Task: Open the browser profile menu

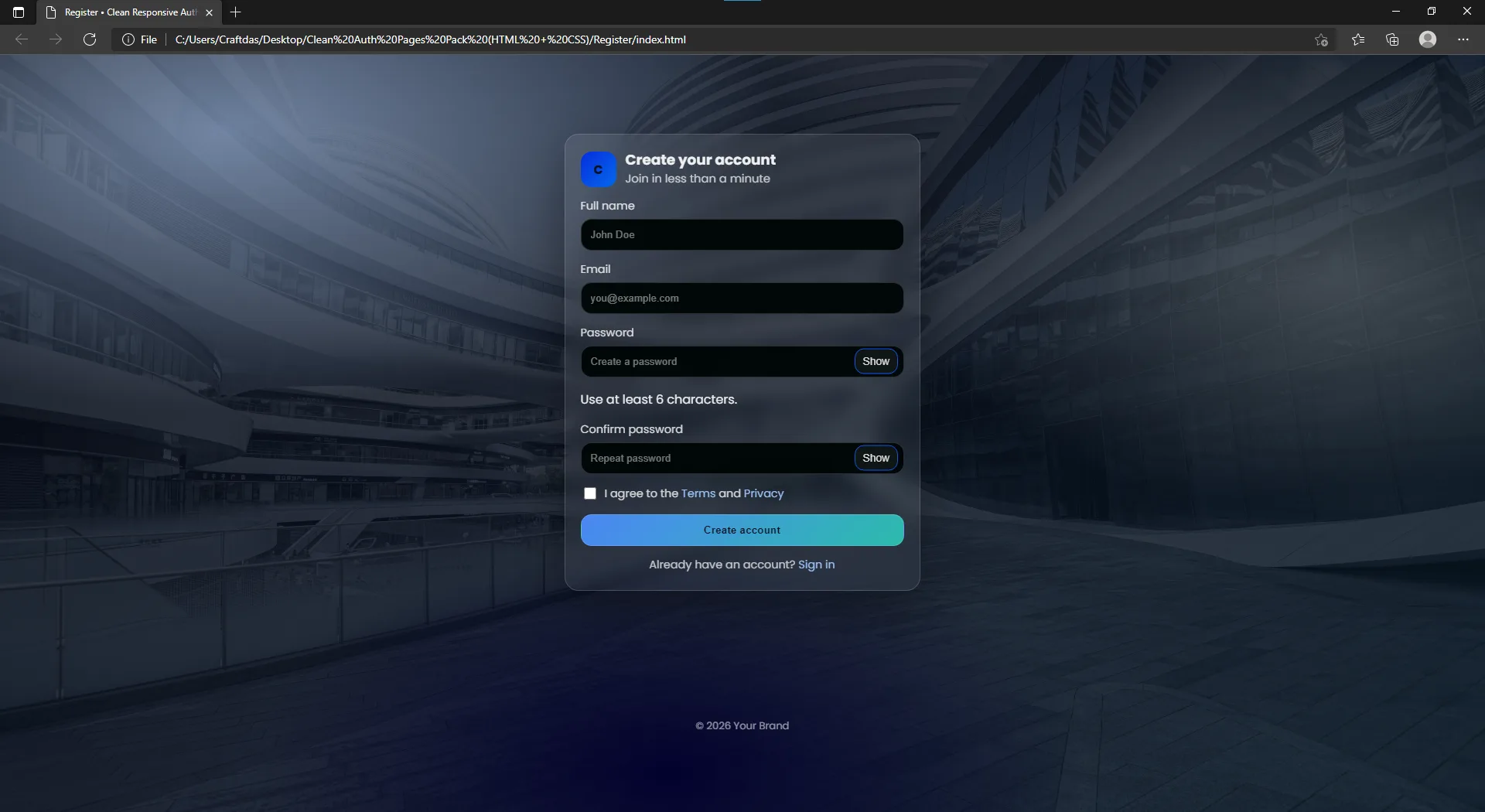Action: click(x=1428, y=39)
